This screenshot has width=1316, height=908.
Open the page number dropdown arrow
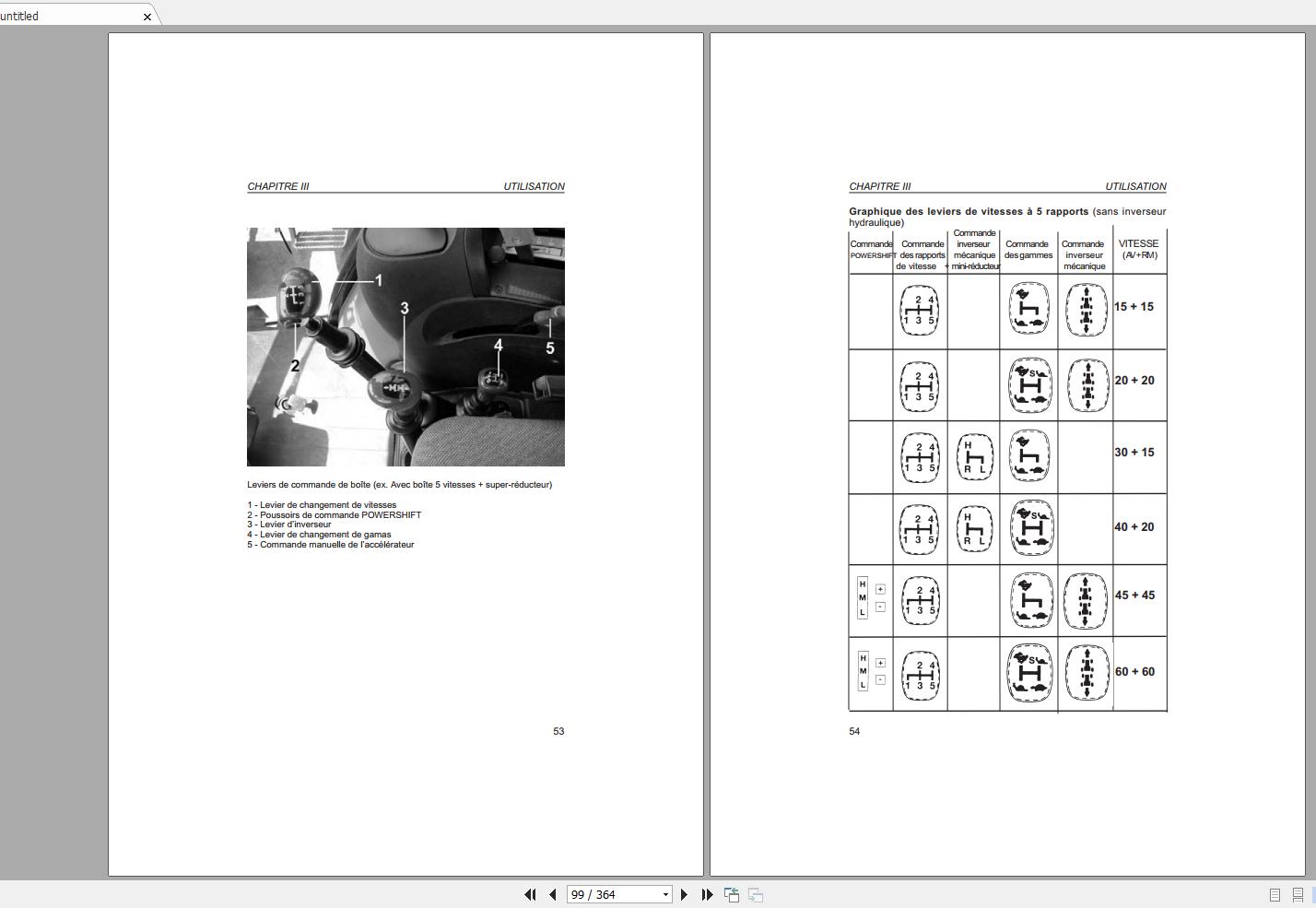pyautogui.click(x=665, y=894)
